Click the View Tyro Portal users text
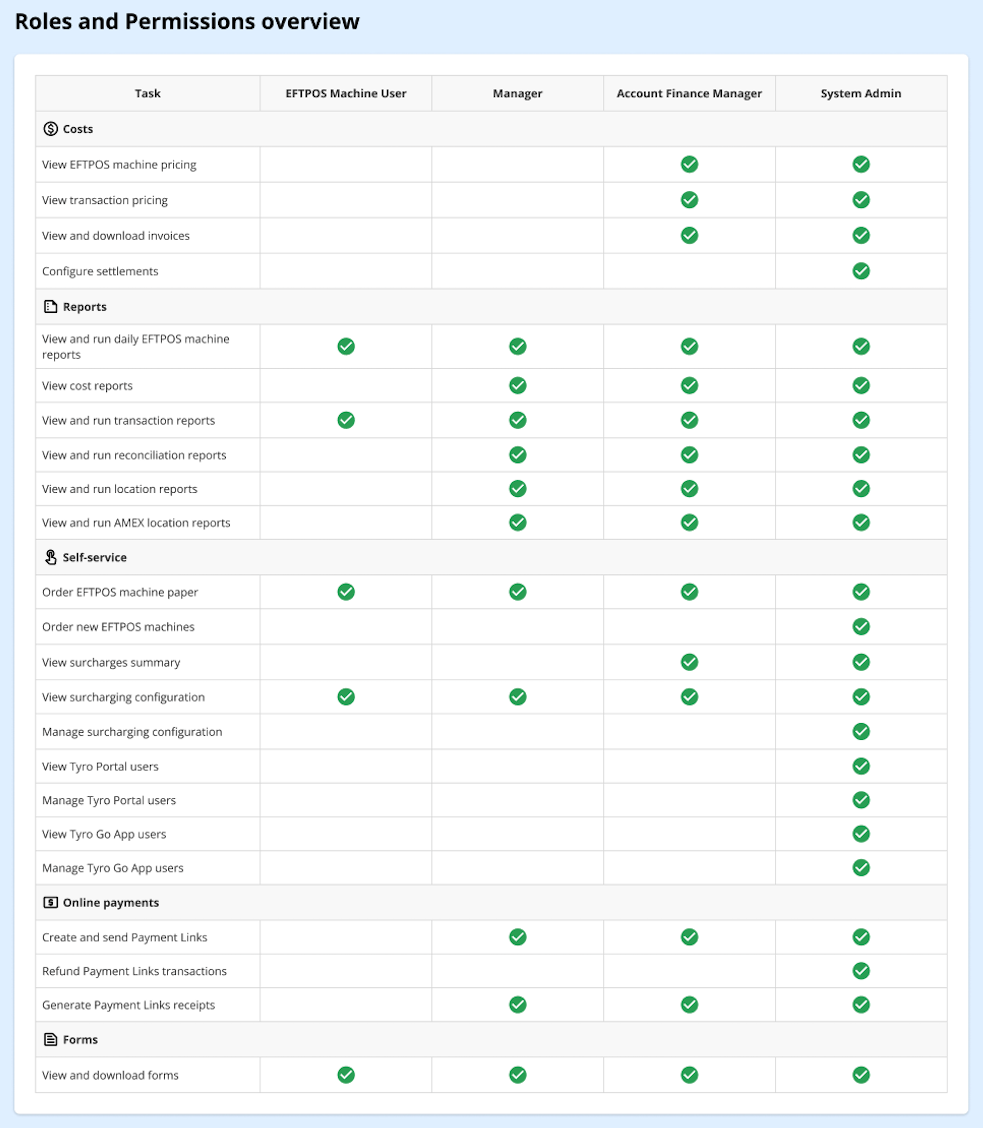Viewport: 983px width, 1128px height. [100, 766]
